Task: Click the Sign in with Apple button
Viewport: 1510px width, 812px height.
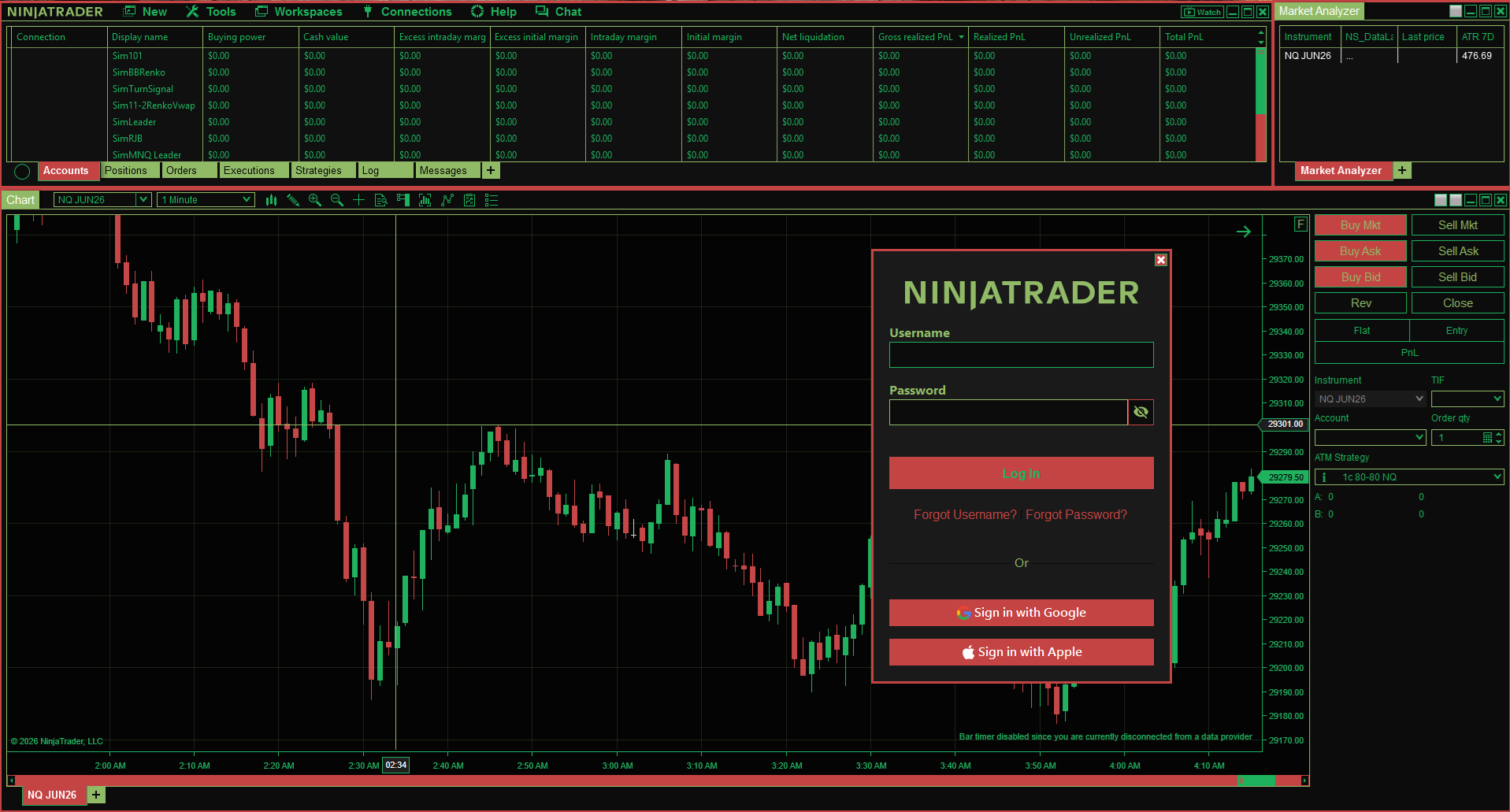Action: tap(1021, 652)
